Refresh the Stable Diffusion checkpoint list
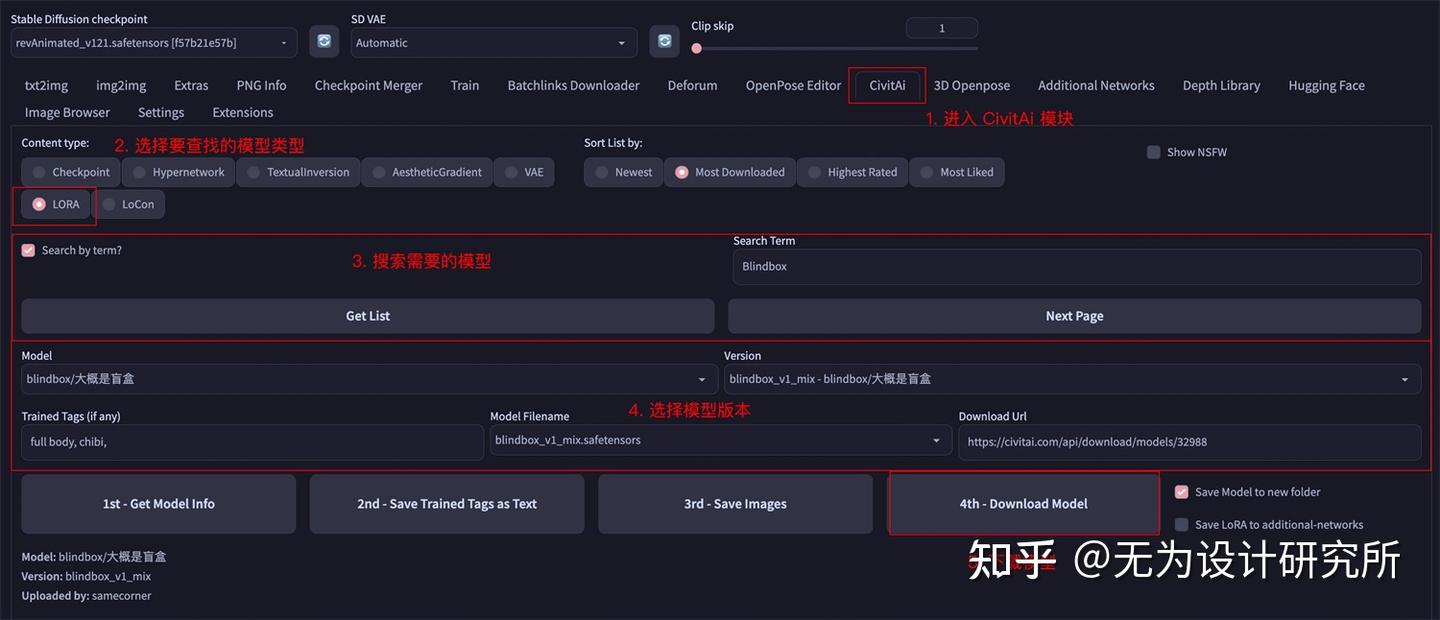 pos(324,41)
